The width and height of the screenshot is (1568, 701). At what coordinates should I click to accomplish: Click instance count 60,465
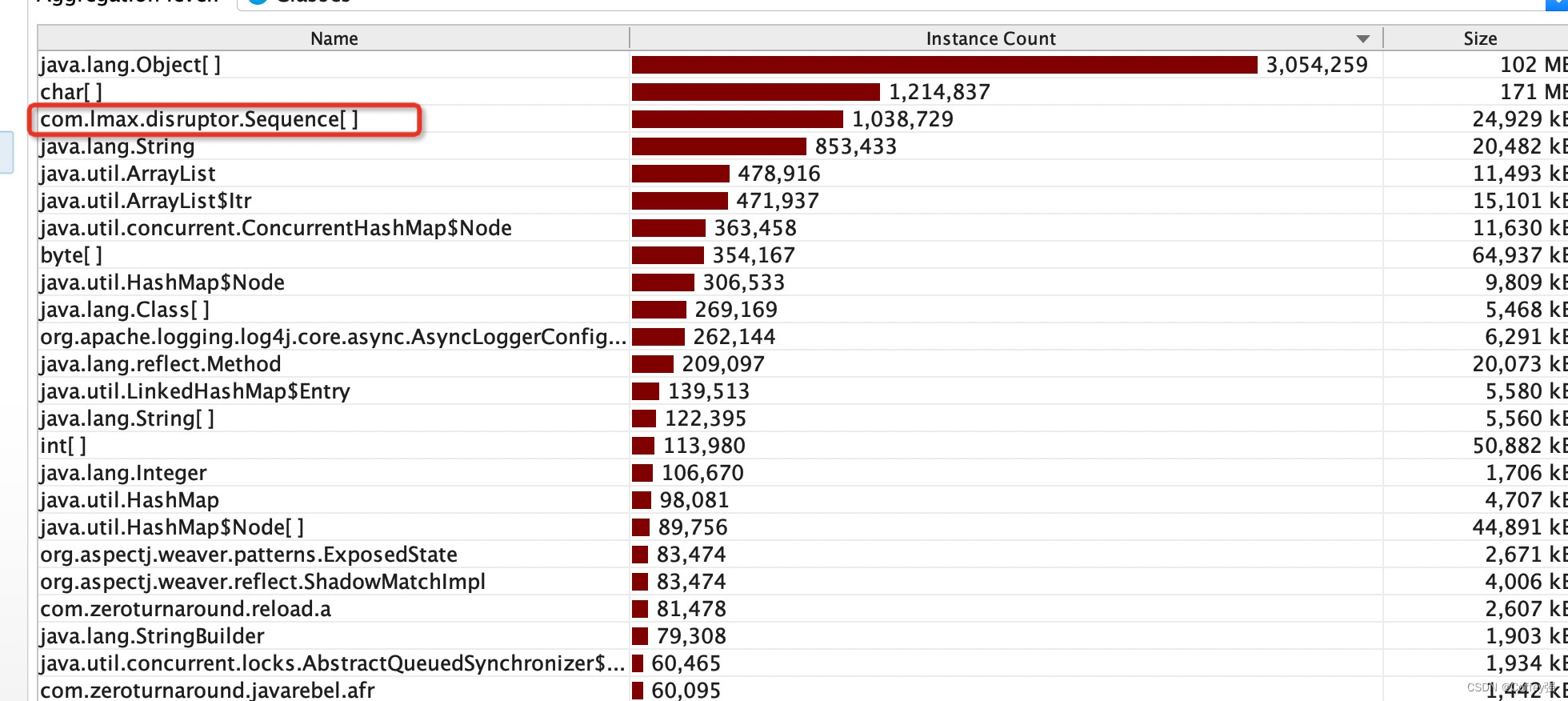tap(686, 663)
